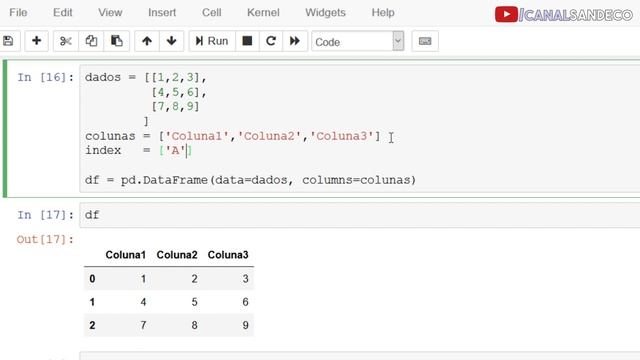Click in the In [17] cell containing df
The width and height of the screenshot is (640, 360).
coord(360,215)
